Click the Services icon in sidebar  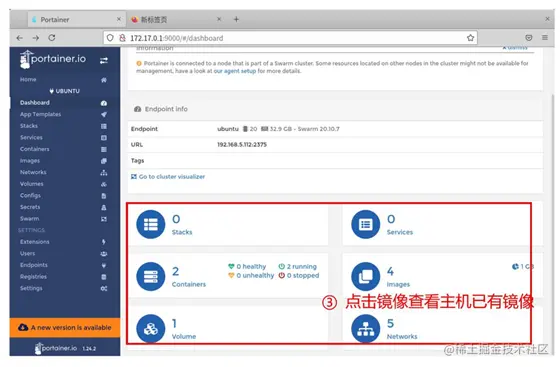point(104,138)
